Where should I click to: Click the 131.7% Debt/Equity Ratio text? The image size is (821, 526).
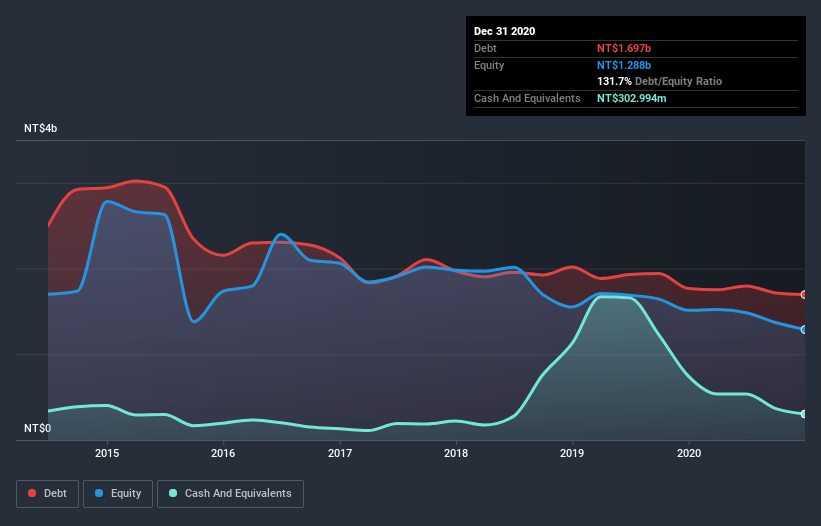(x=659, y=82)
